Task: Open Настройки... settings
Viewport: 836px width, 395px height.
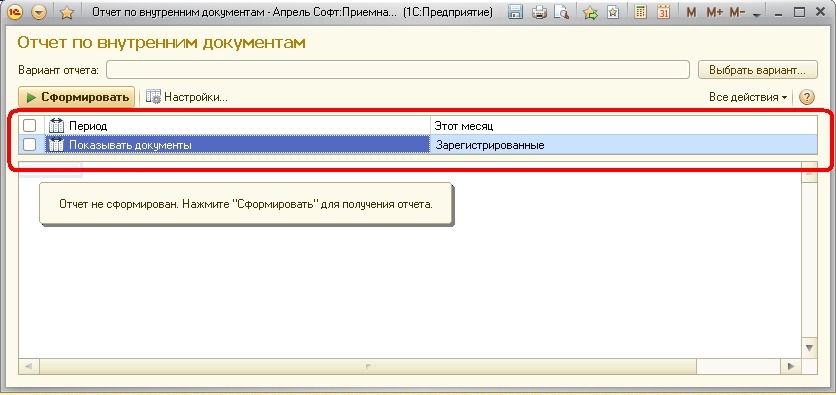Action: tap(187, 97)
